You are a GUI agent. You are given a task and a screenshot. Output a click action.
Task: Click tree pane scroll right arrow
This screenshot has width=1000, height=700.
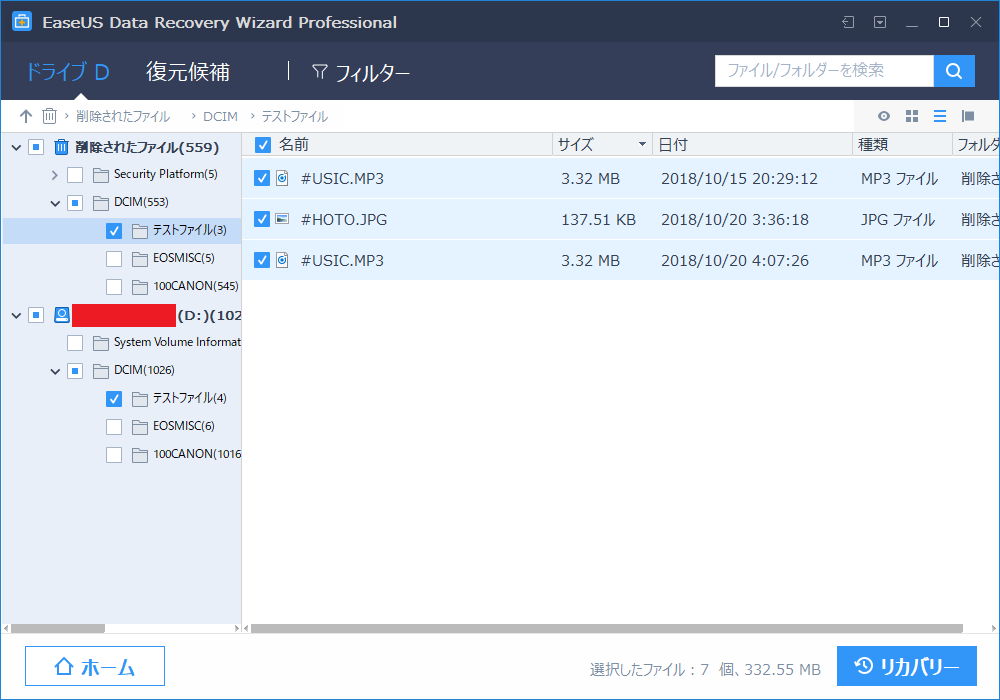point(237,629)
